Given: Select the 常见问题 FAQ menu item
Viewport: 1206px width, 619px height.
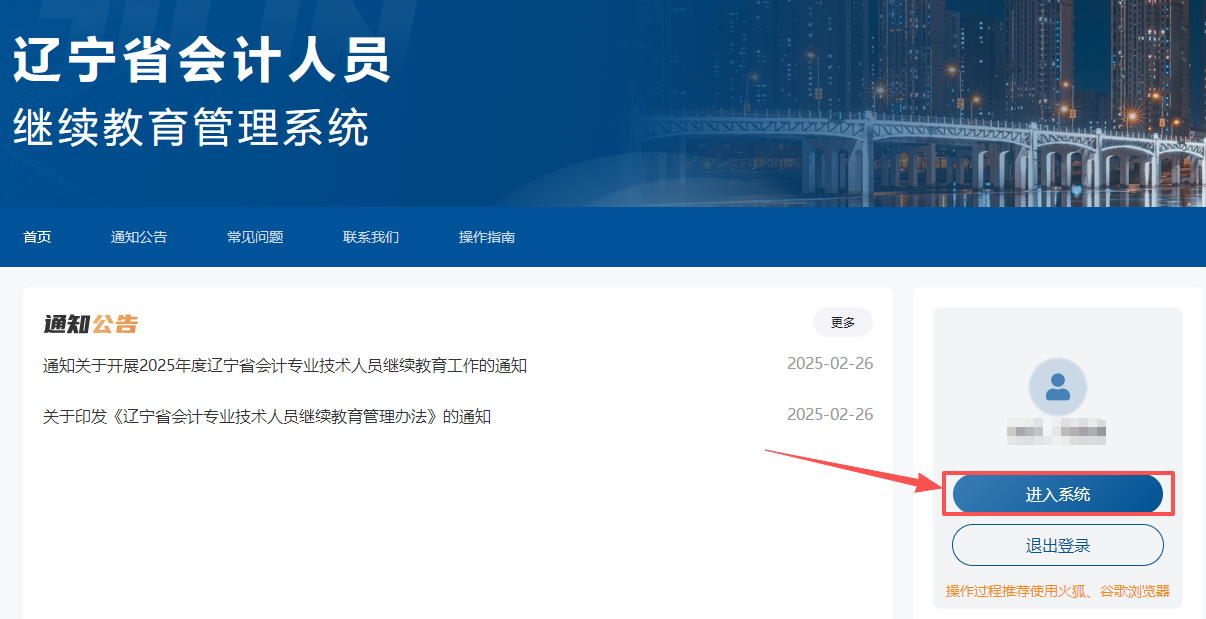Looking at the screenshot, I should pos(255,237).
